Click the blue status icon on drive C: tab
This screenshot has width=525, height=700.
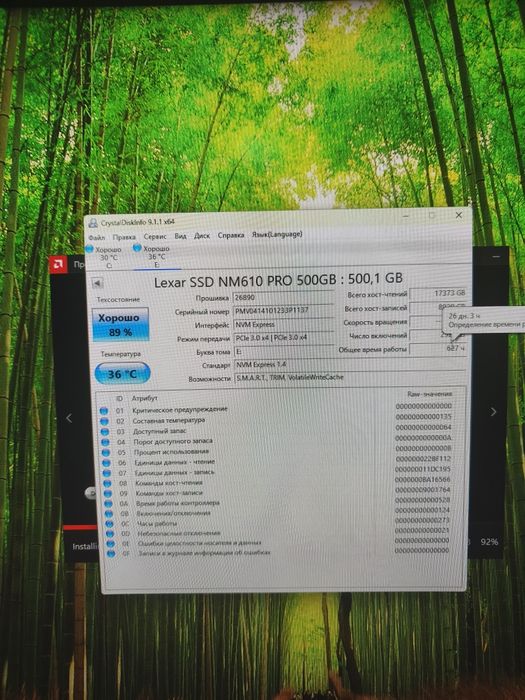tap(89, 249)
